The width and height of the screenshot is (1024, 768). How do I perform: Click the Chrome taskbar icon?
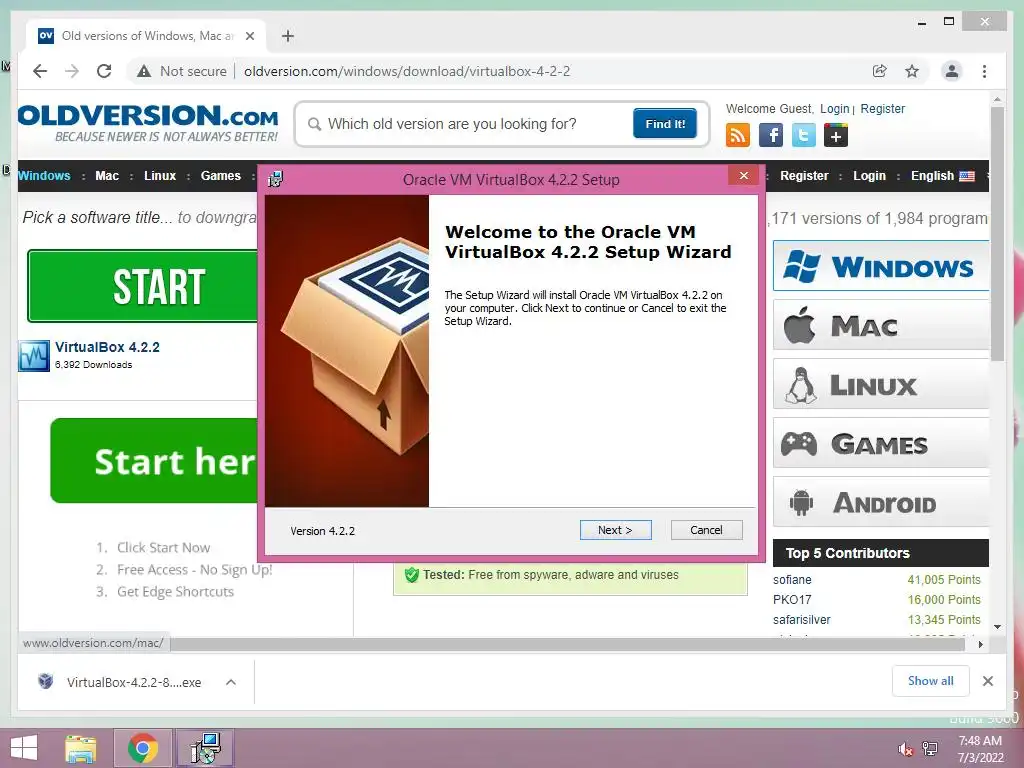pyautogui.click(x=143, y=748)
